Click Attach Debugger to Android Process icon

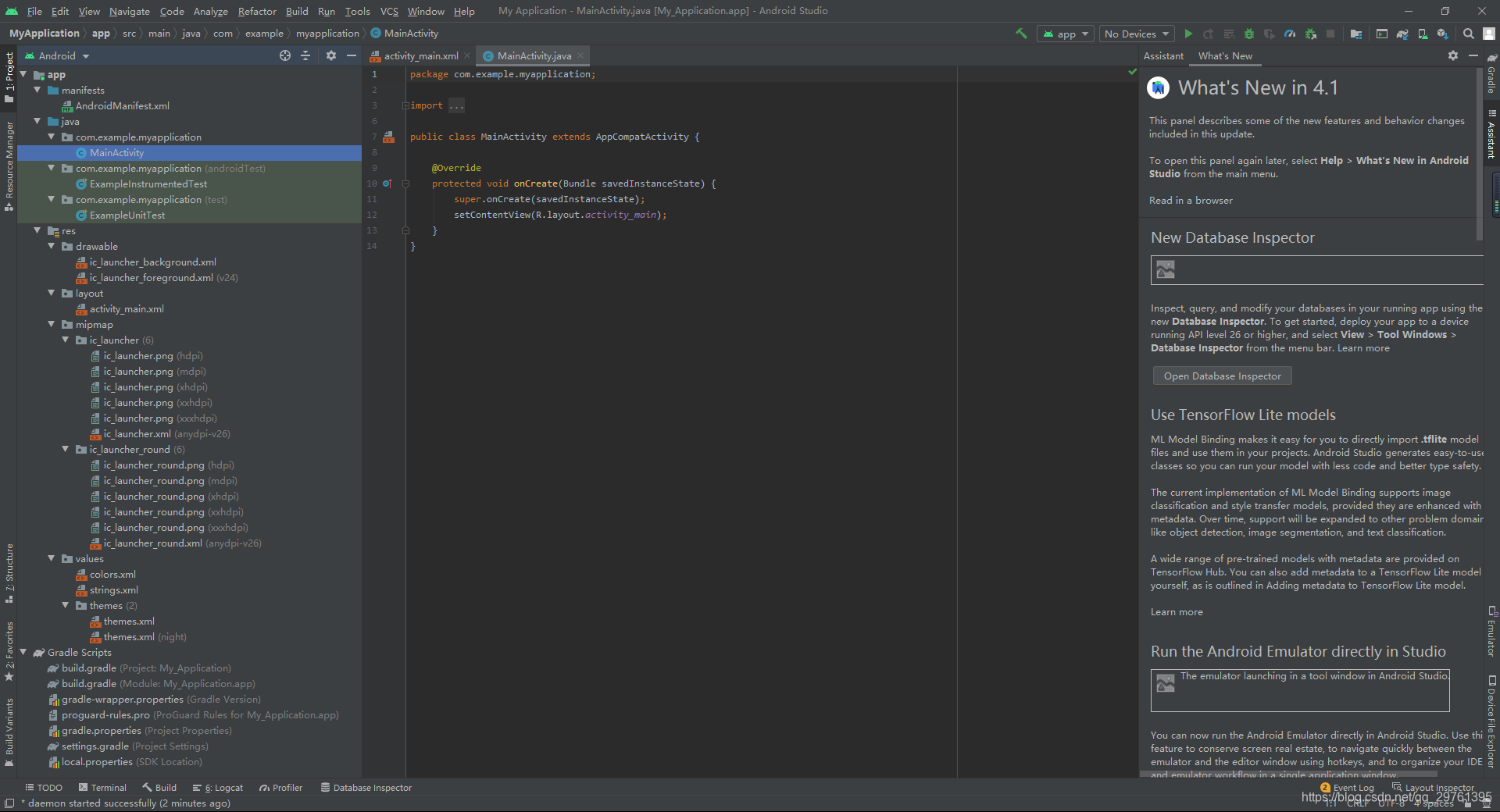click(1310, 34)
